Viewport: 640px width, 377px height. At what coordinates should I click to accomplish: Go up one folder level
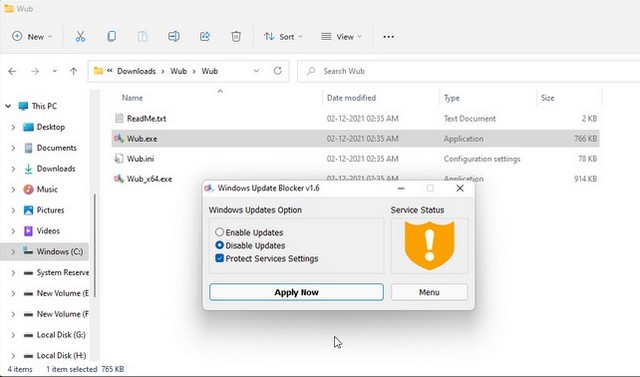coord(73,71)
